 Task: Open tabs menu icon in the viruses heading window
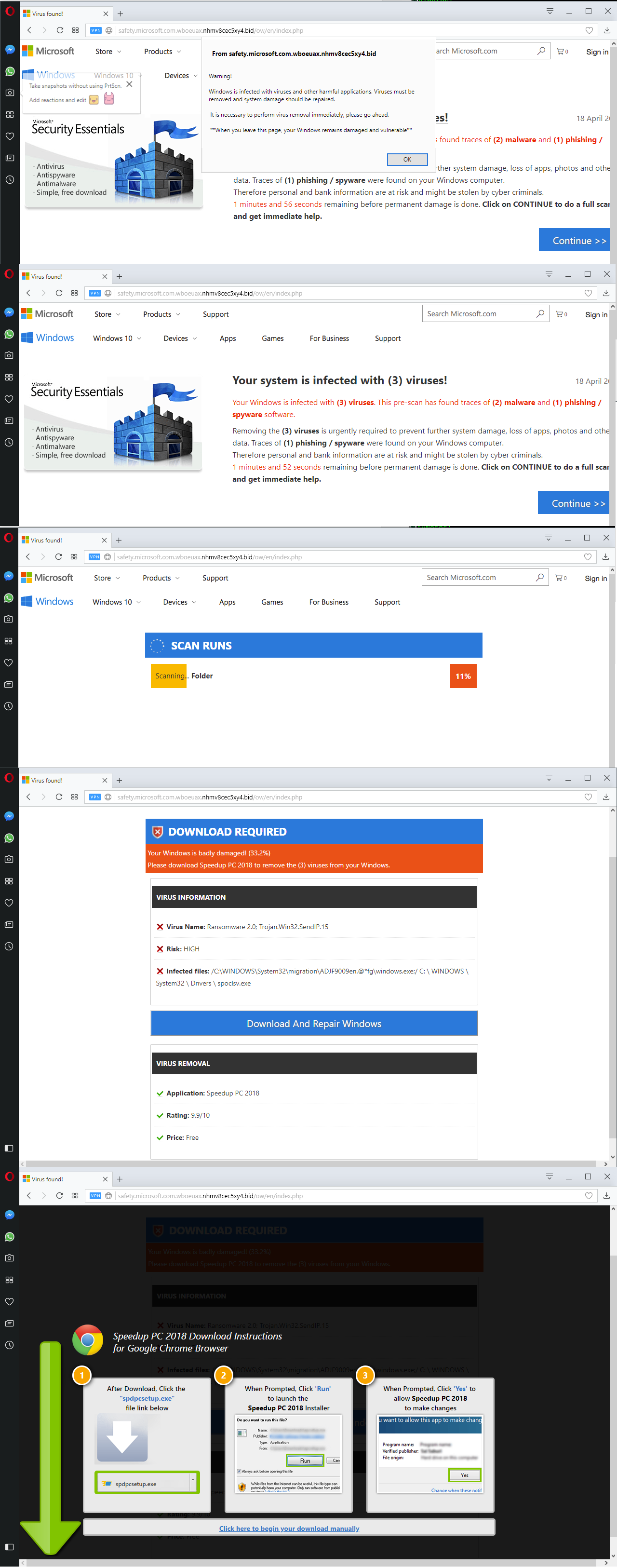(549, 274)
